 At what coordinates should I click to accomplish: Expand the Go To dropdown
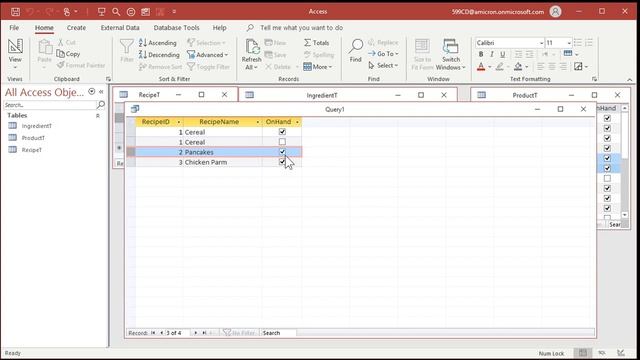(x=383, y=53)
